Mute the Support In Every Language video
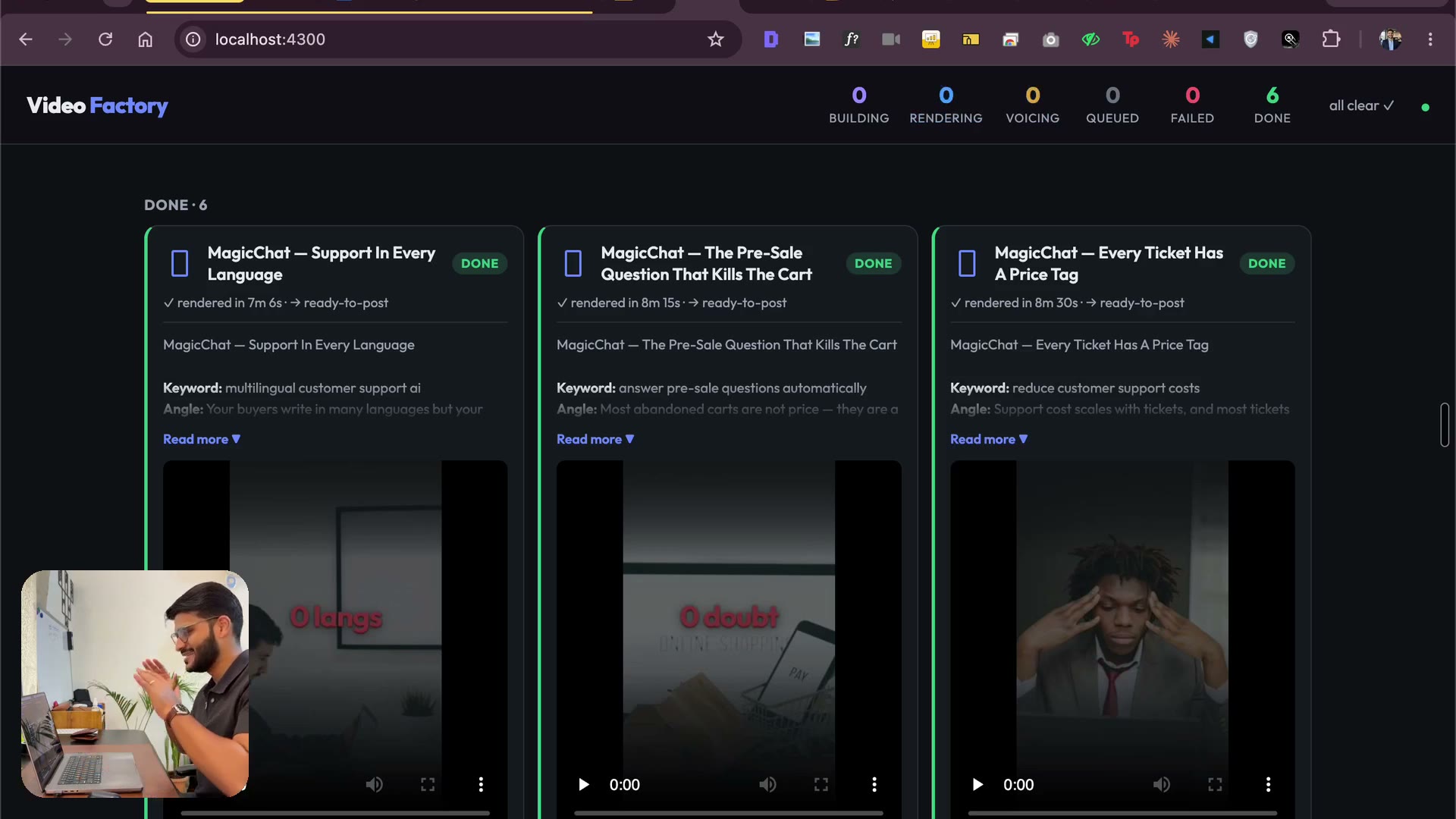 (375, 784)
